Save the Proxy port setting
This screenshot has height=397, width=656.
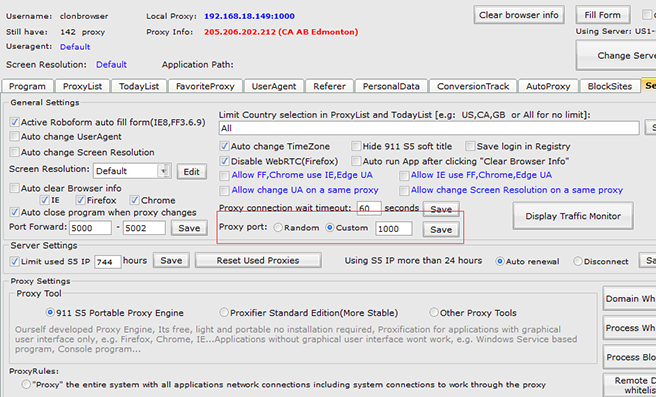[441, 229]
